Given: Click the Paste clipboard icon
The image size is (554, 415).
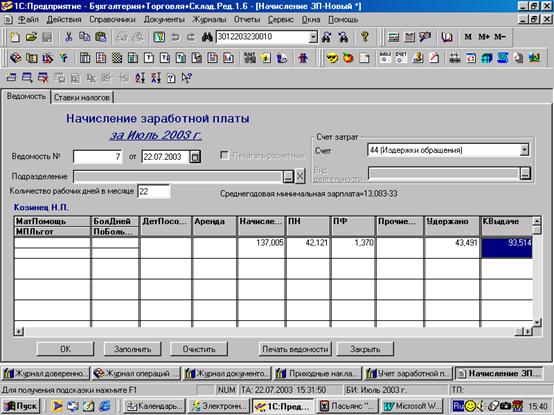Looking at the screenshot, I should tap(101, 37).
